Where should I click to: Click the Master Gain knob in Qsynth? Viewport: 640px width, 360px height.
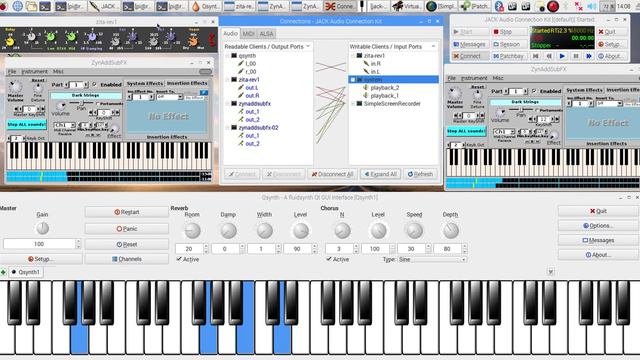[x=42, y=228]
